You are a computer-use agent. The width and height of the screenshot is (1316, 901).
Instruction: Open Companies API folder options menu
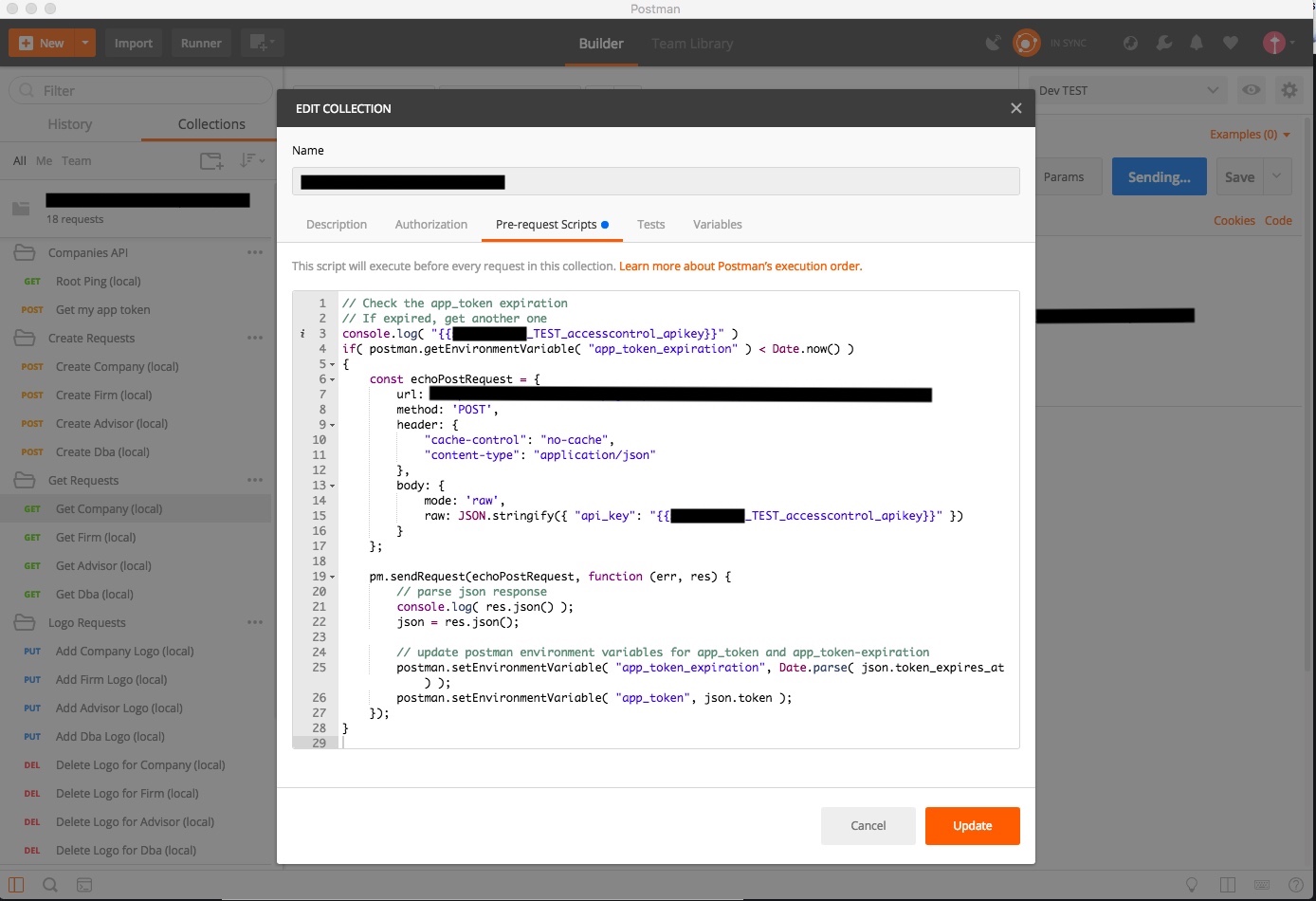255,252
